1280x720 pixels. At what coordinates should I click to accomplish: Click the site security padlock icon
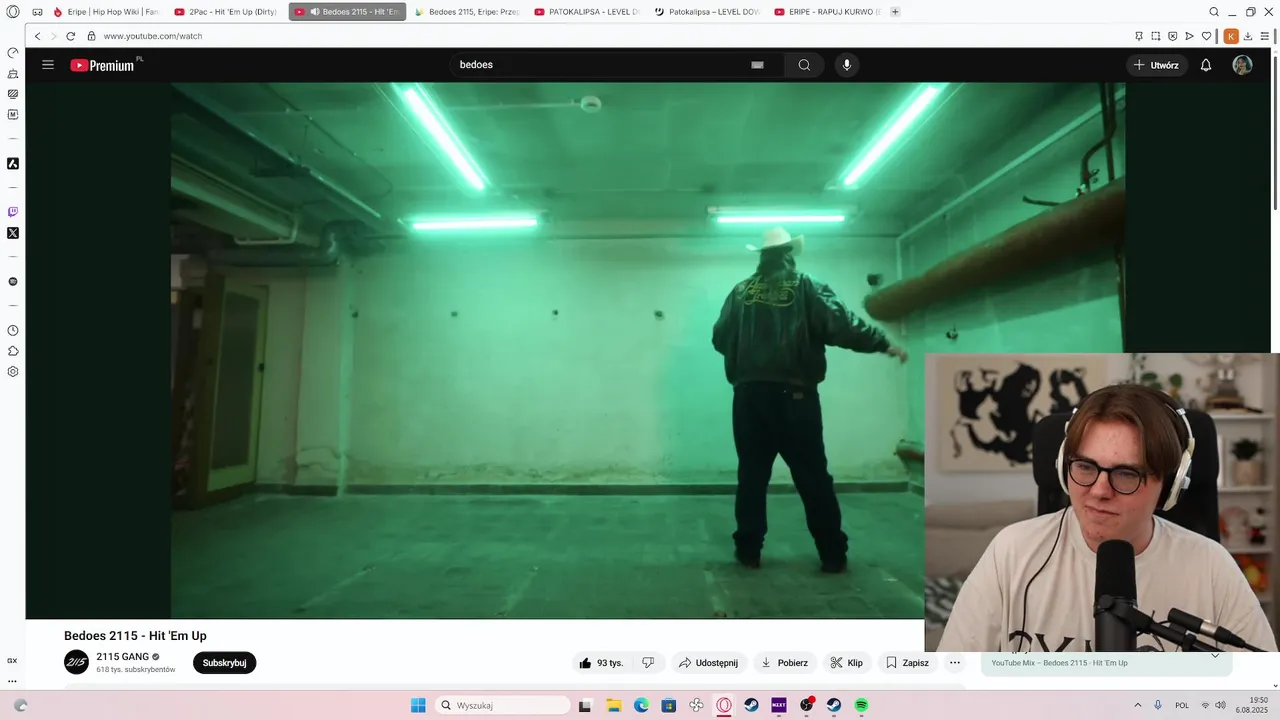91,36
